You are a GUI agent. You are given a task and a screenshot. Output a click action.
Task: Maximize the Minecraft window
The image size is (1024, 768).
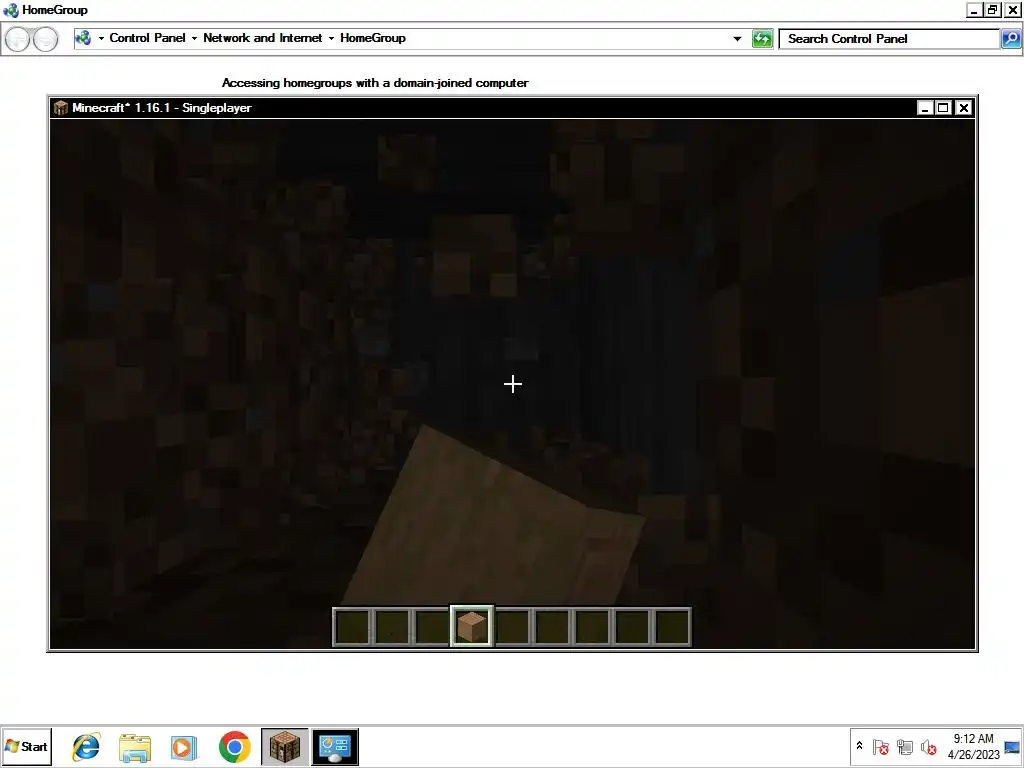pos(944,108)
